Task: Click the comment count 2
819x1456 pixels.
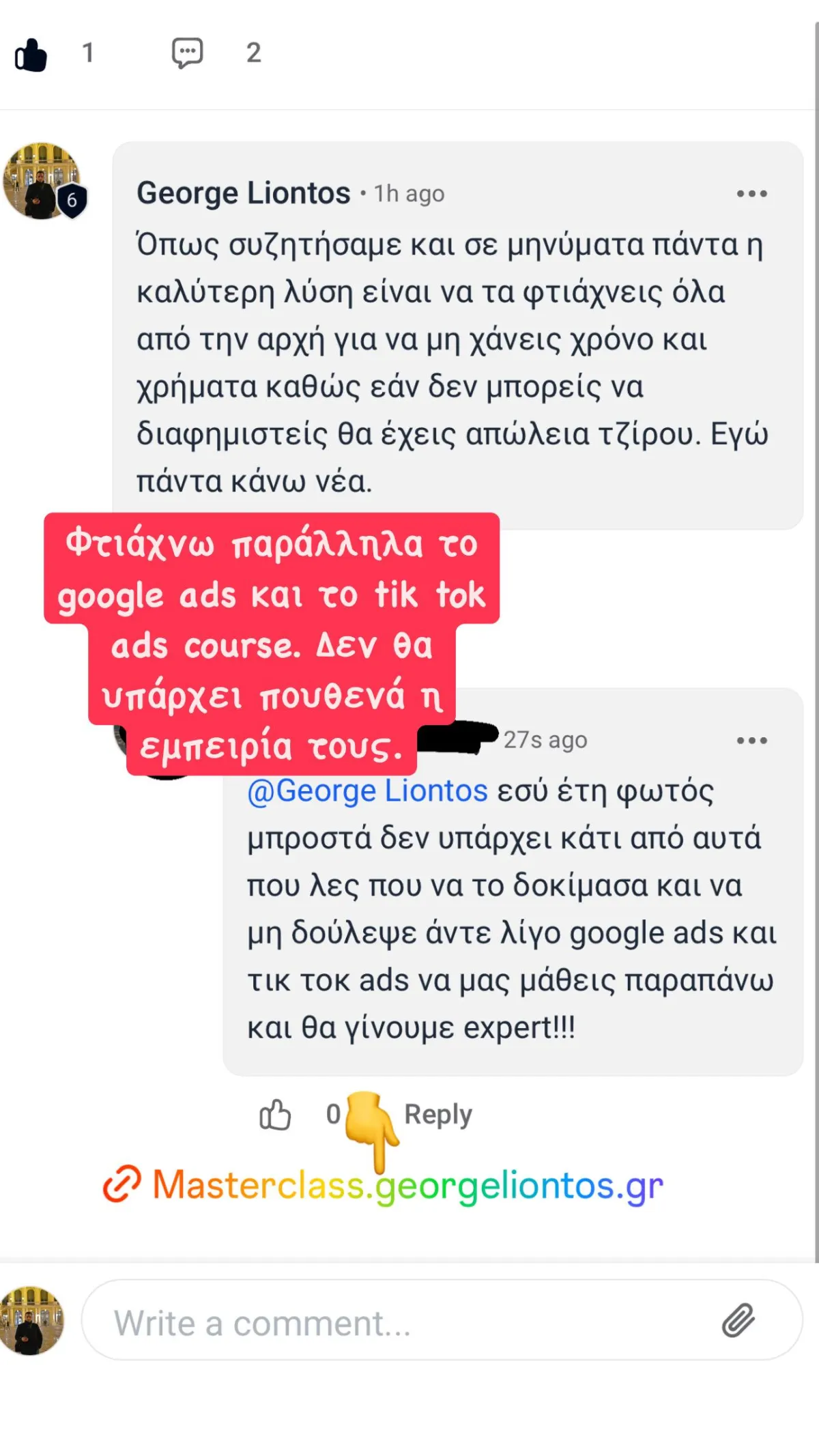Action: tap(253, 53)
